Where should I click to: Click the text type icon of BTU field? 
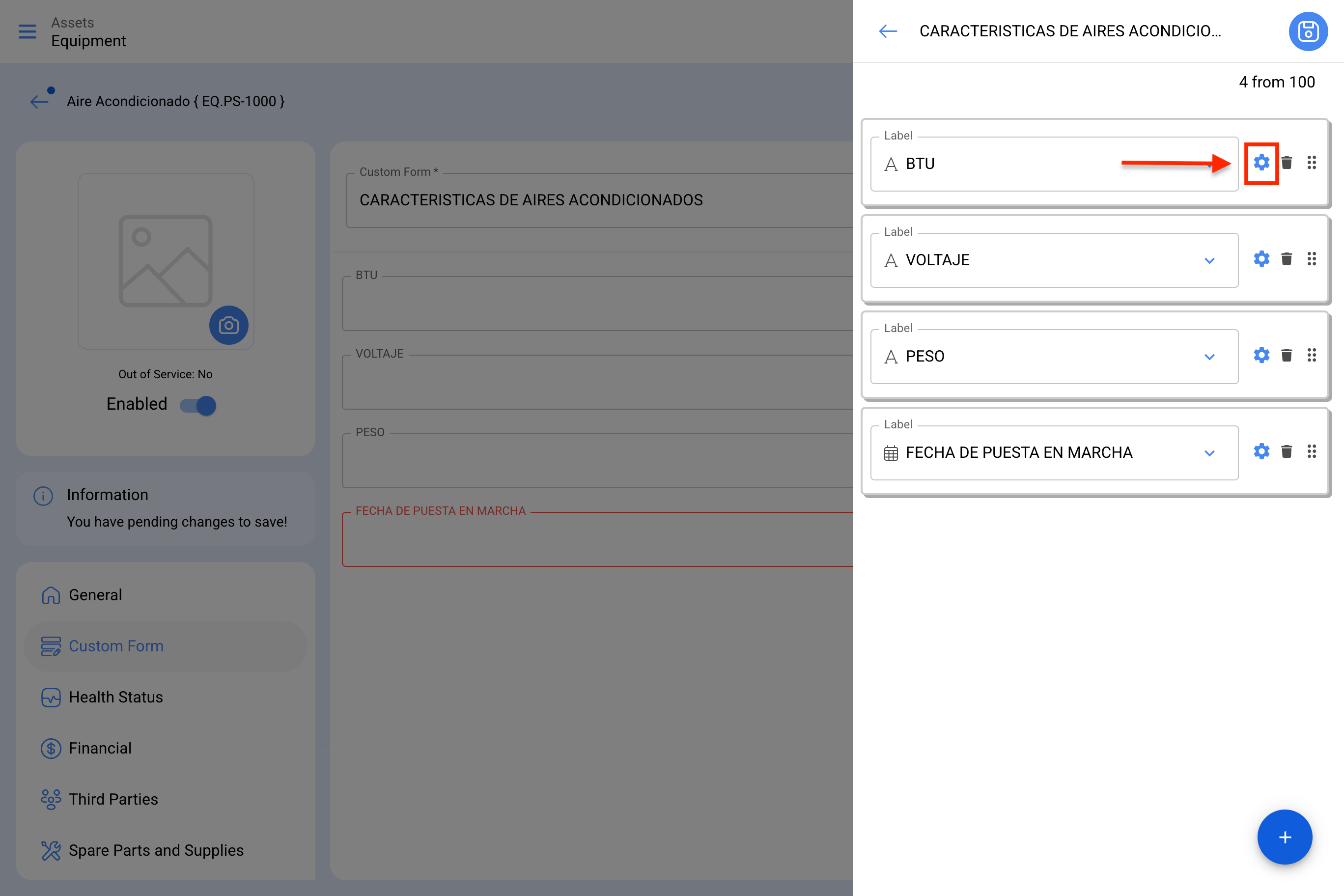[x=891, y=165]
